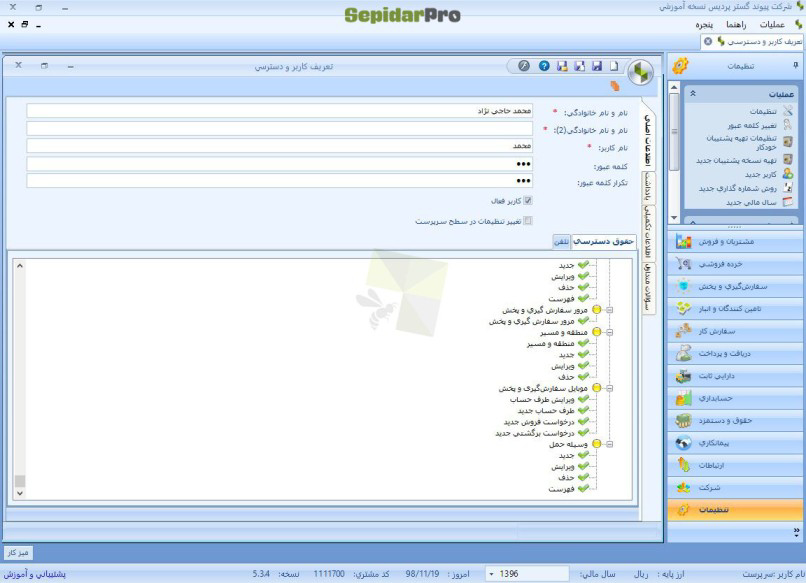Open ارتباطات module in sidebar
Image resolution: width=806 pixels, height=583 pixels.
(x=734, y=465)
